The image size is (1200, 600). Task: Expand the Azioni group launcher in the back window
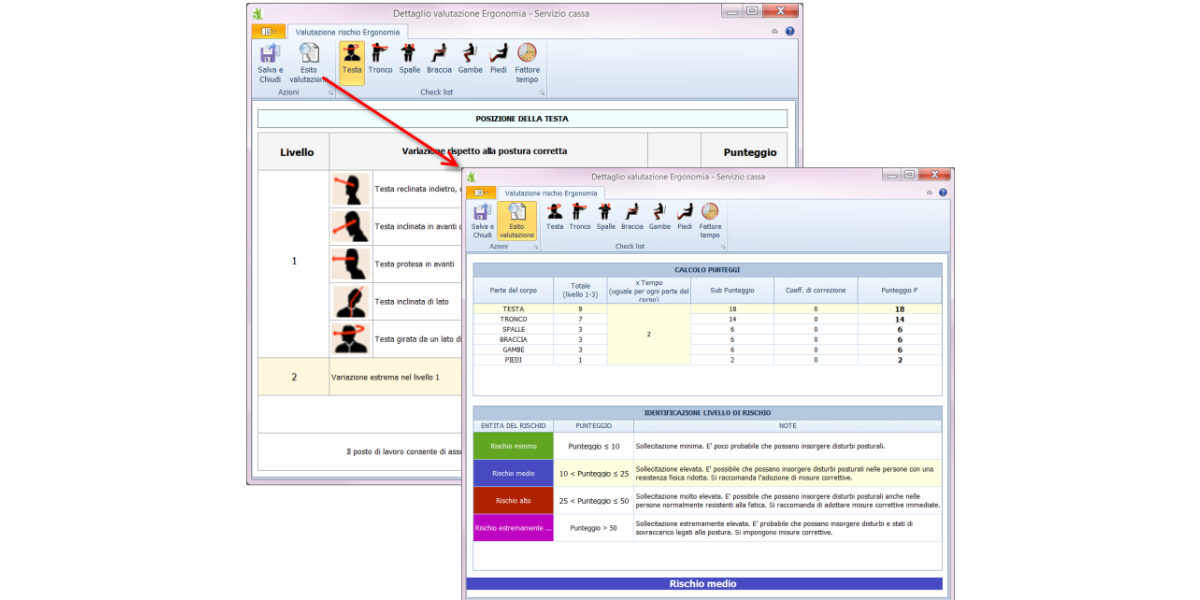(x=329, y=92)
